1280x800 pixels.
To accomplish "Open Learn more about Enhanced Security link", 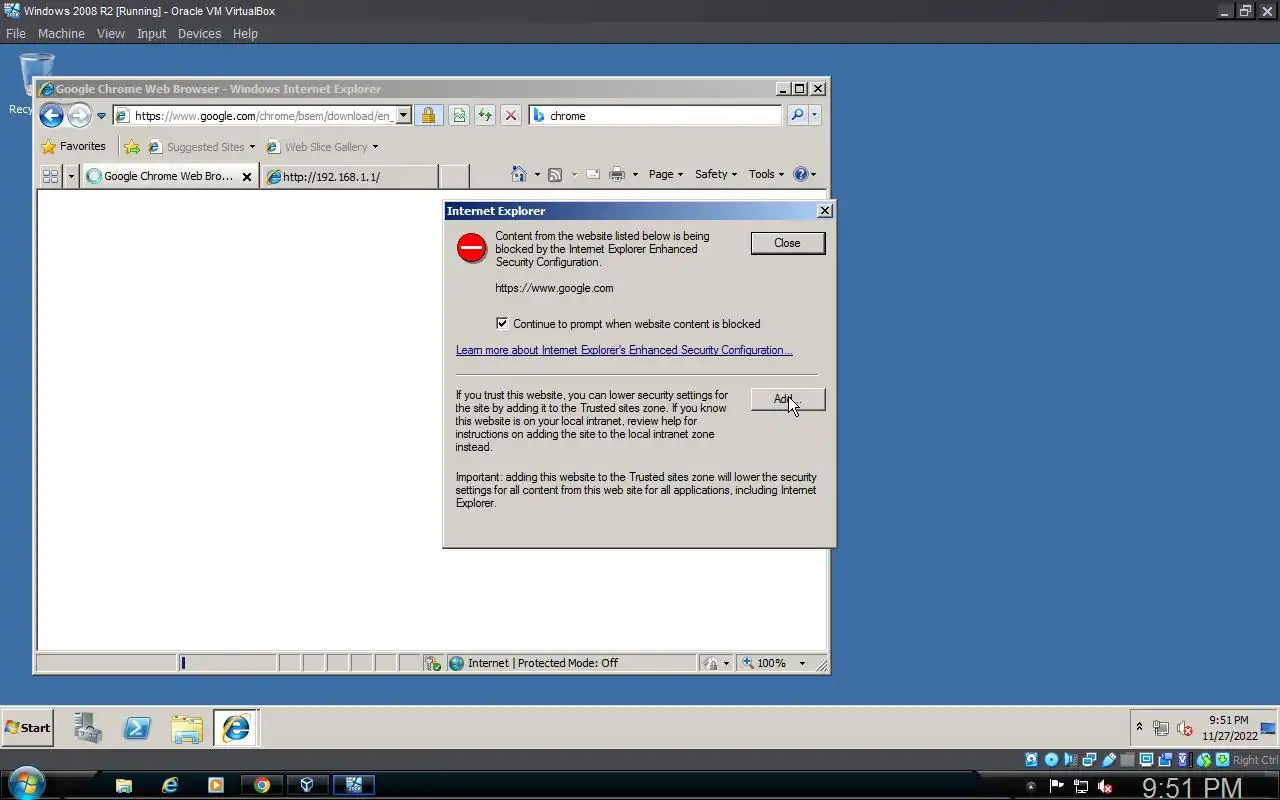I will click(x=624, y=350).
